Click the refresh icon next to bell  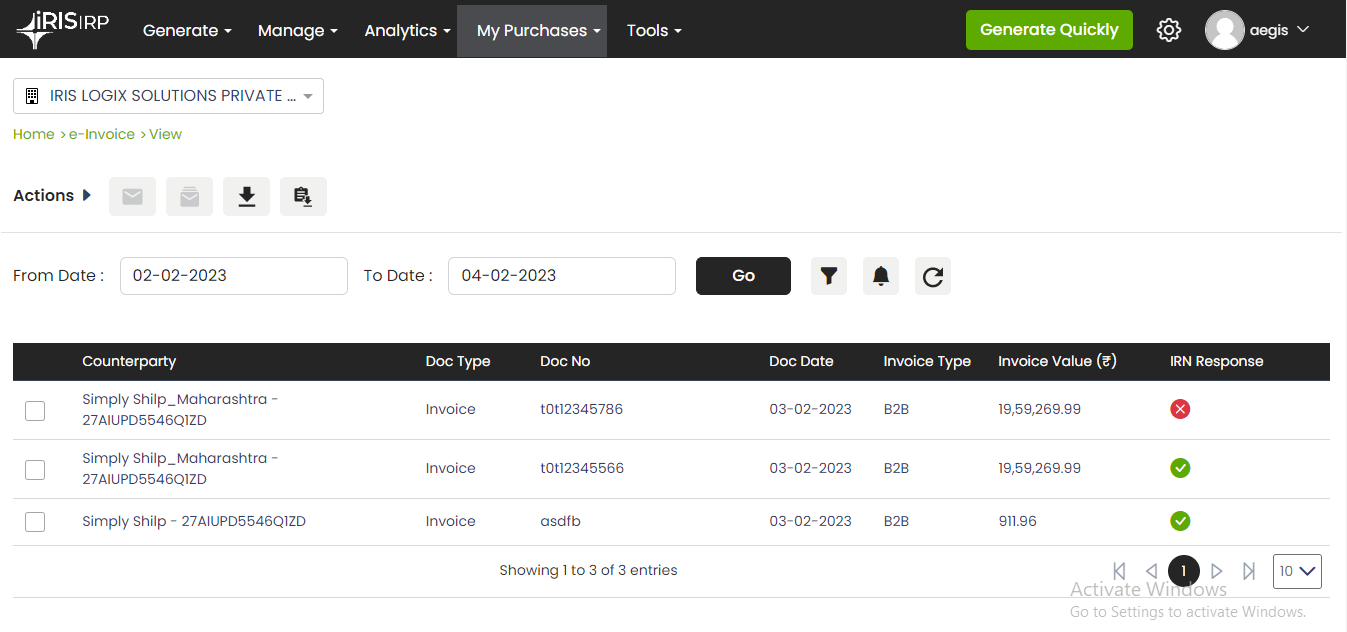(x=932, y=276)
